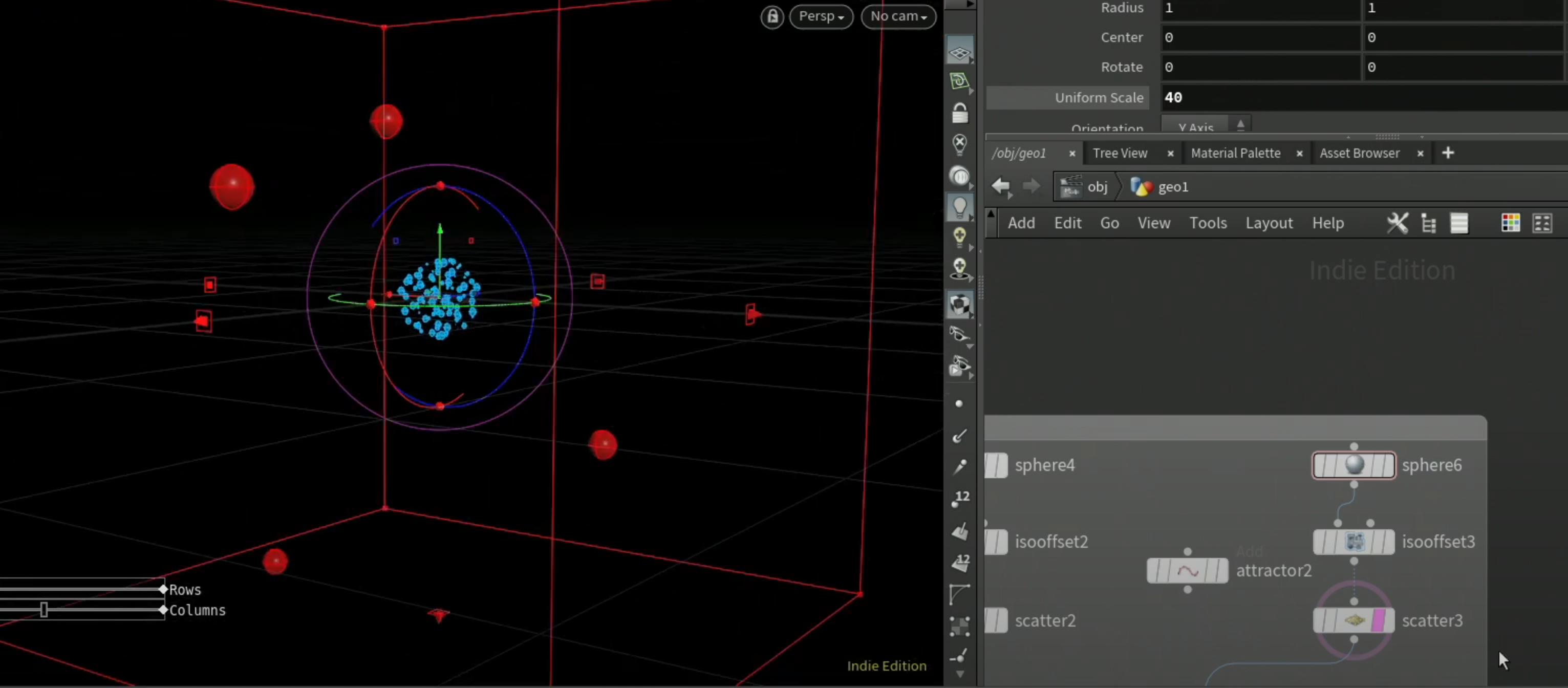This screenshot has width=1568, height=688.
Task: Toggle display point normals icon
Action: pyautogui.click(x=959, y=435)
